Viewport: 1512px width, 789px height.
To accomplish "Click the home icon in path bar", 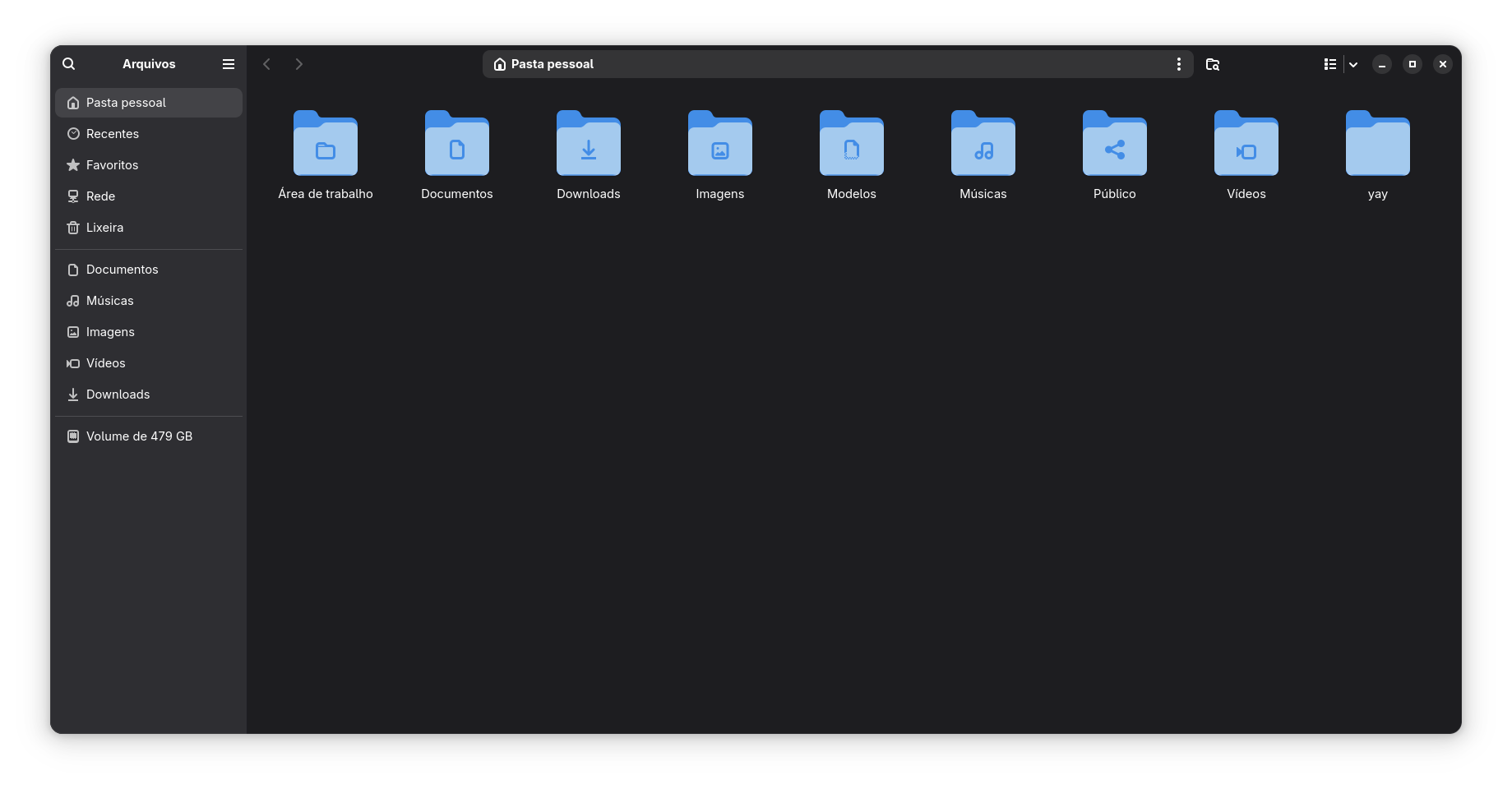I will point(500,64).
